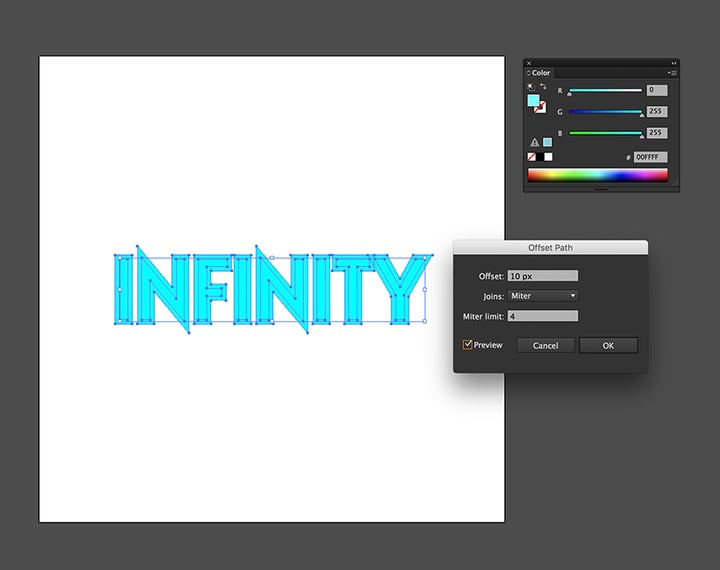Click the G value field showing 255
This screenshot has height=570, width=720.
coord(657,111)
